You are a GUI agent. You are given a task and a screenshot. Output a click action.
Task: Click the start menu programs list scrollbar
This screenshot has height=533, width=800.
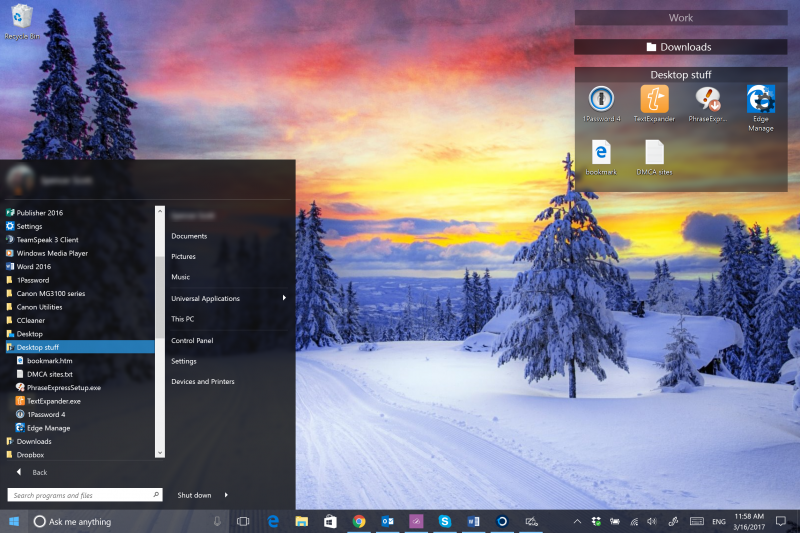(160, 300)
